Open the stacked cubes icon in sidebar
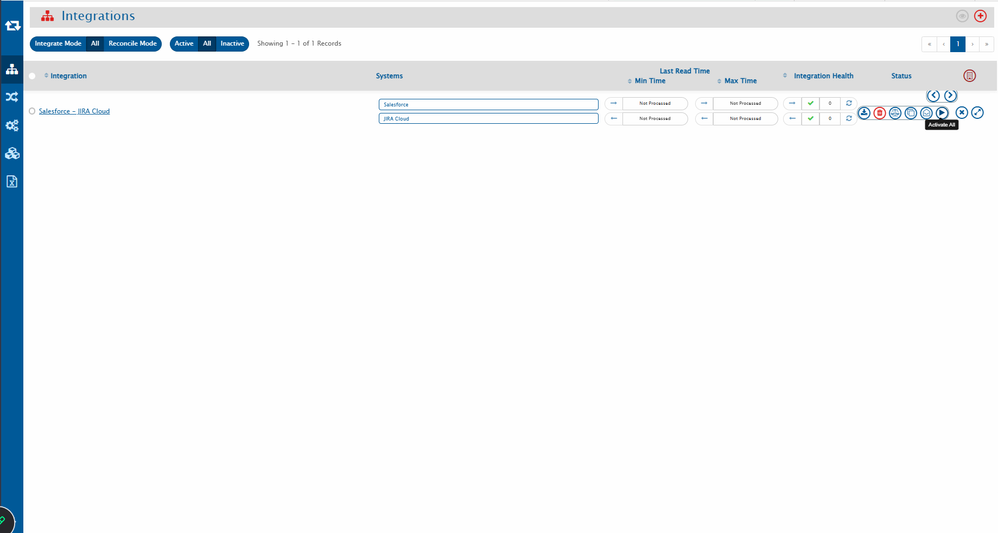Viewport: 998px width, 533px height. 12,153
